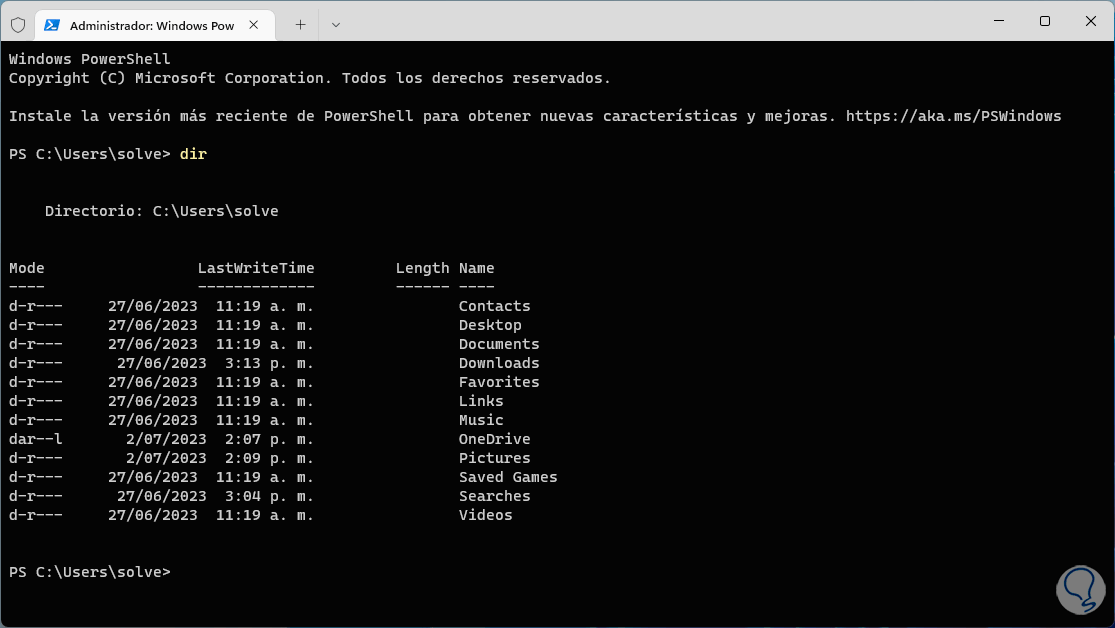Click the 'Name' column header
The width and height of the screenshot is (1115, 628).
click(476, 268)
